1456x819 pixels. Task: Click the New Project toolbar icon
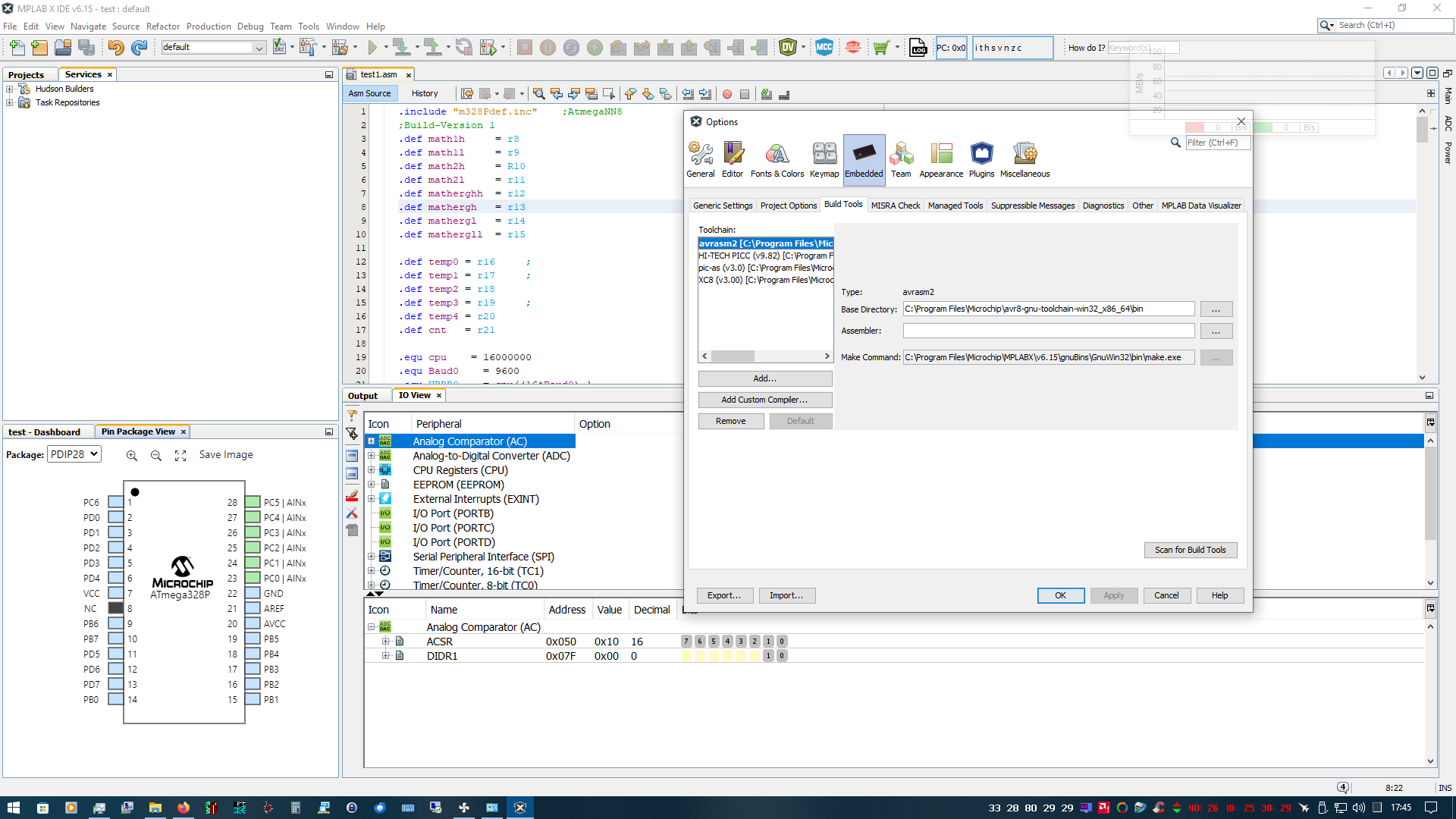pos(40,48)
